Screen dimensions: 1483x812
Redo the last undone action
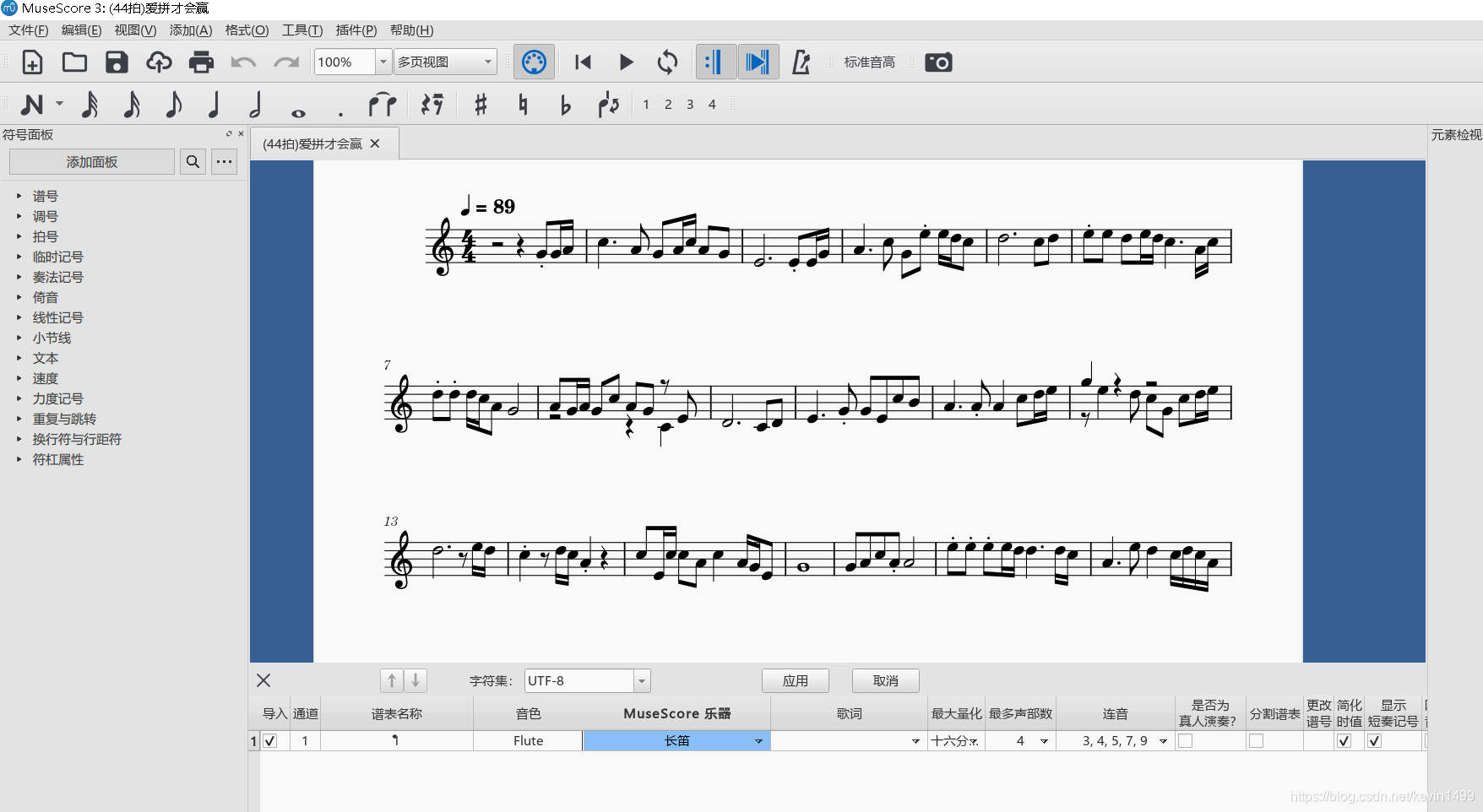(286, 62)
